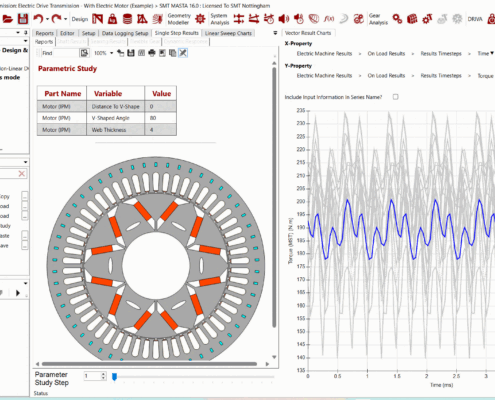The image size is (495, 400).
Task: Click the System Analysis toolbar label
Action: point(220,19)
